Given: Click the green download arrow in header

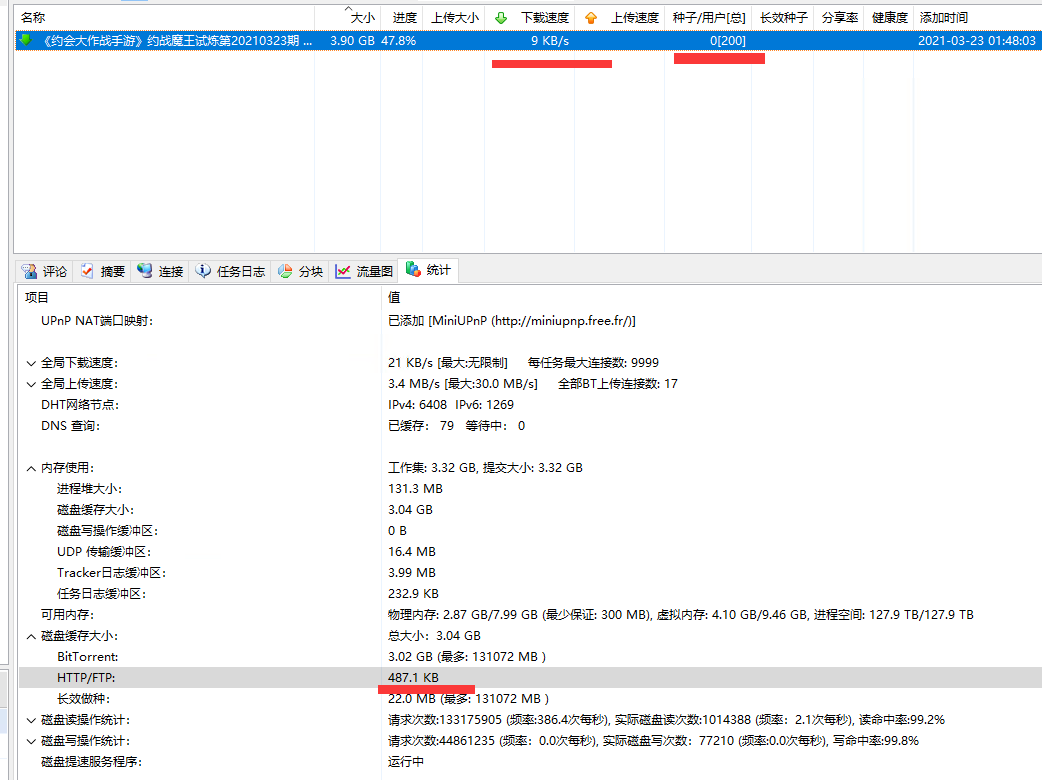Looking at the screenshot, I should click(501, 18).
